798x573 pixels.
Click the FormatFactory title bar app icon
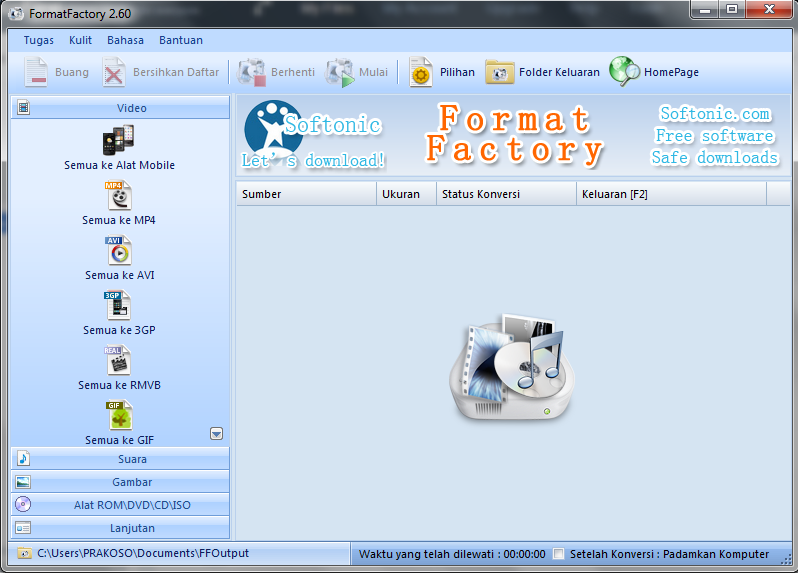point(16,13)
